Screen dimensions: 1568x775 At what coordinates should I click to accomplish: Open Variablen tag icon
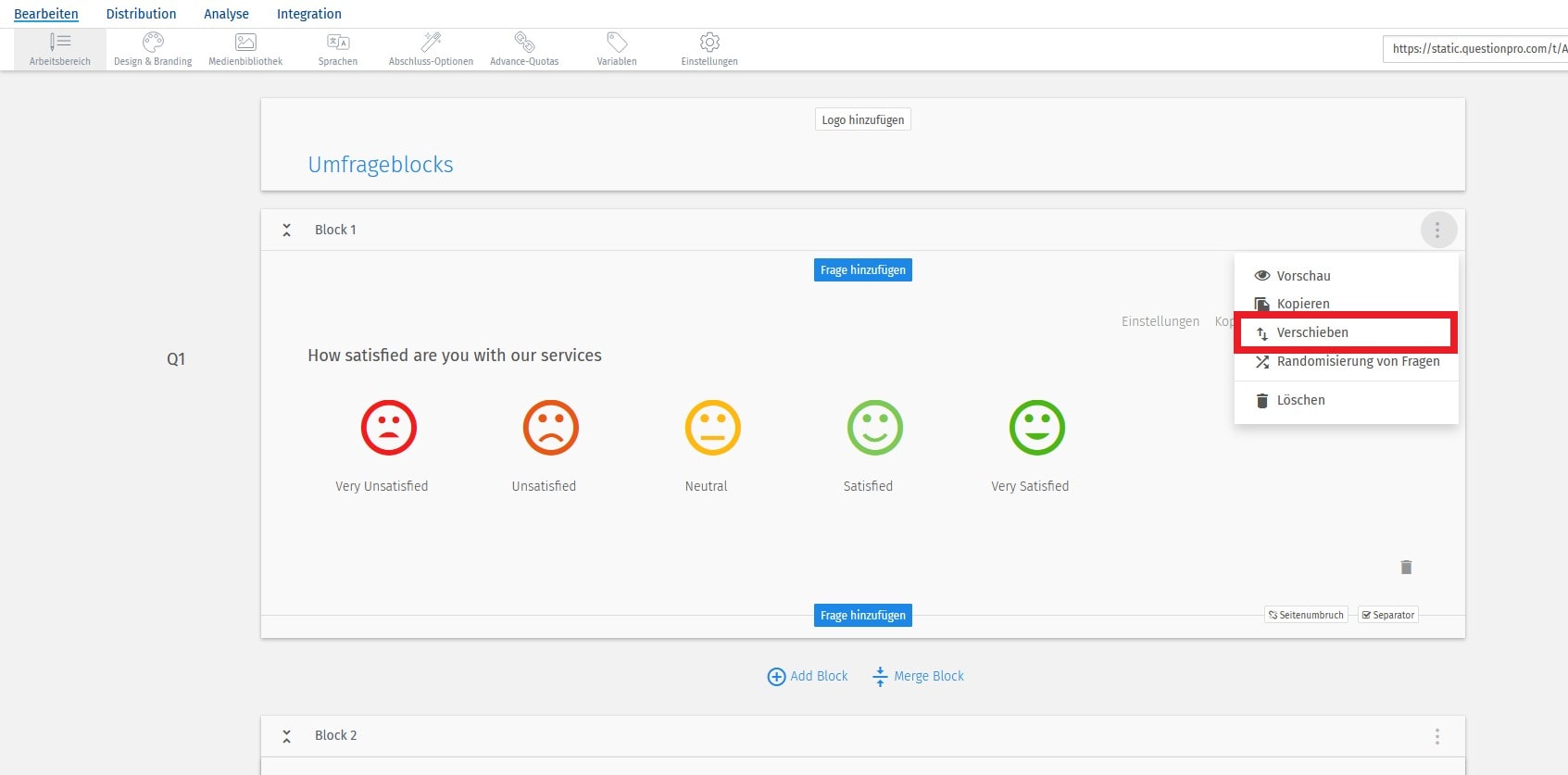point(617,42)
